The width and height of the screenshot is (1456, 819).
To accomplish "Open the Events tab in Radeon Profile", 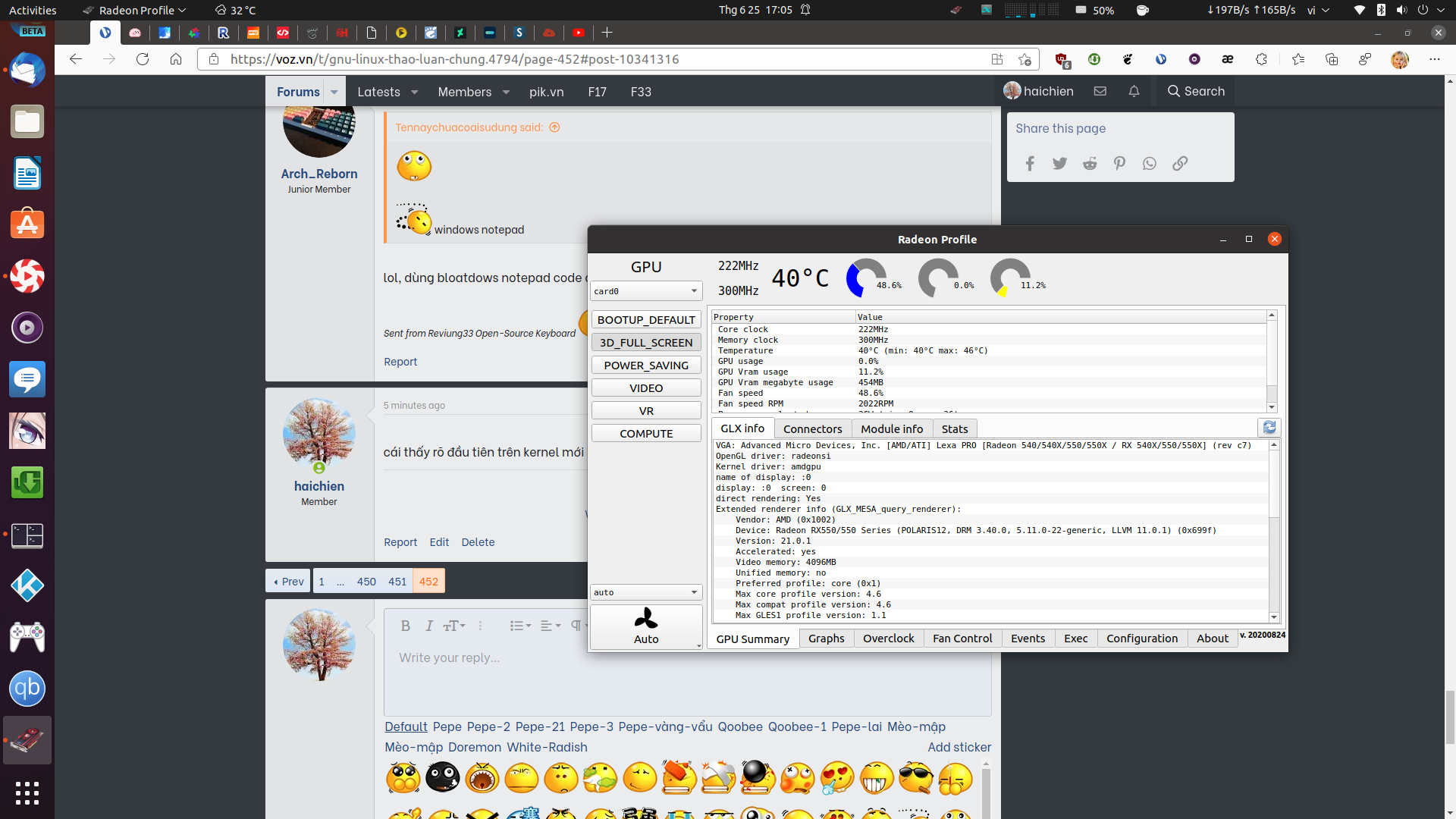I will point(1028,639).
